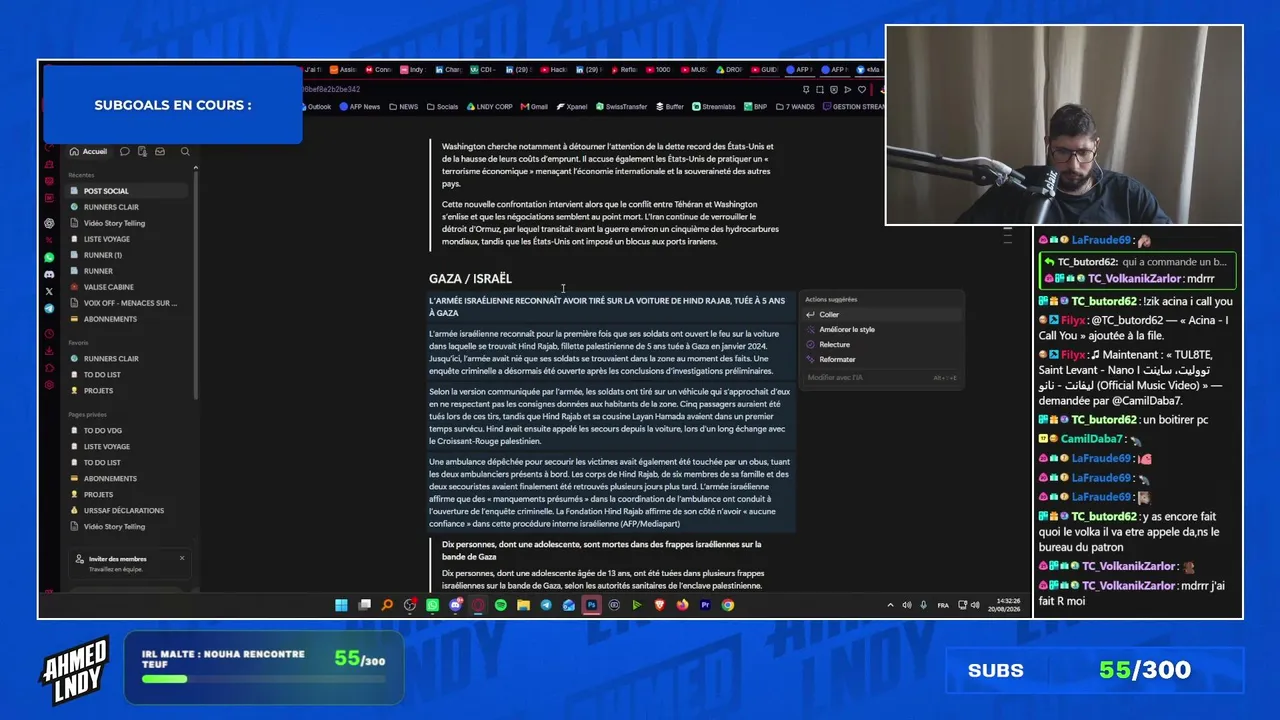
Task: Open the Socials bookmarks folder
Action: tap(442, 107)
